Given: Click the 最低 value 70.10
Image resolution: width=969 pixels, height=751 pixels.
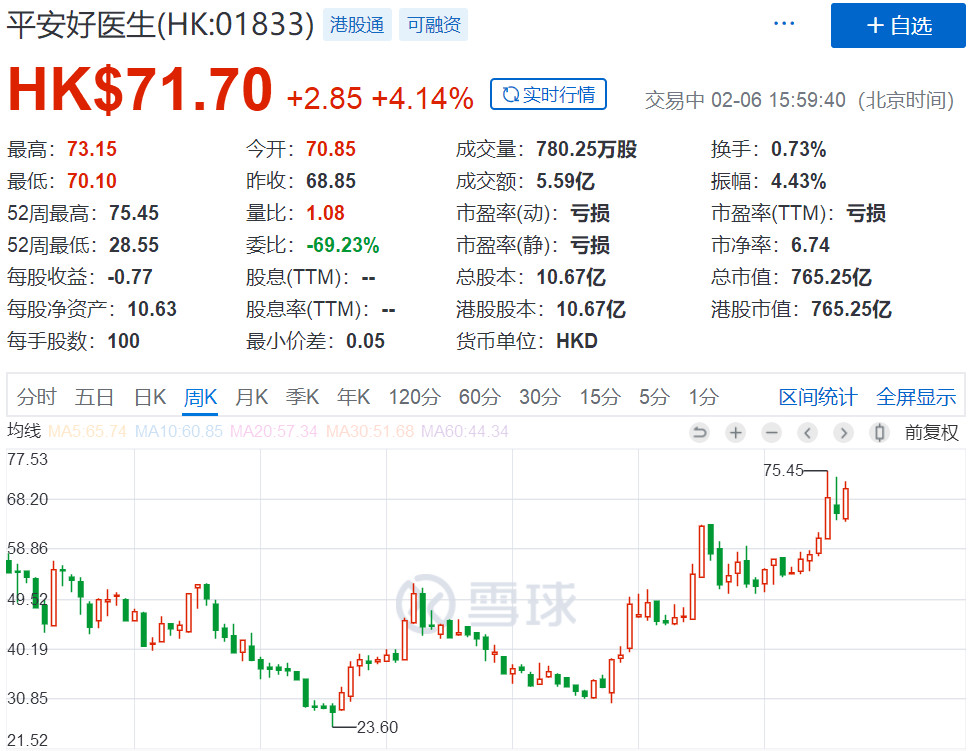Looking at the screenshot, I should [91, 181].
